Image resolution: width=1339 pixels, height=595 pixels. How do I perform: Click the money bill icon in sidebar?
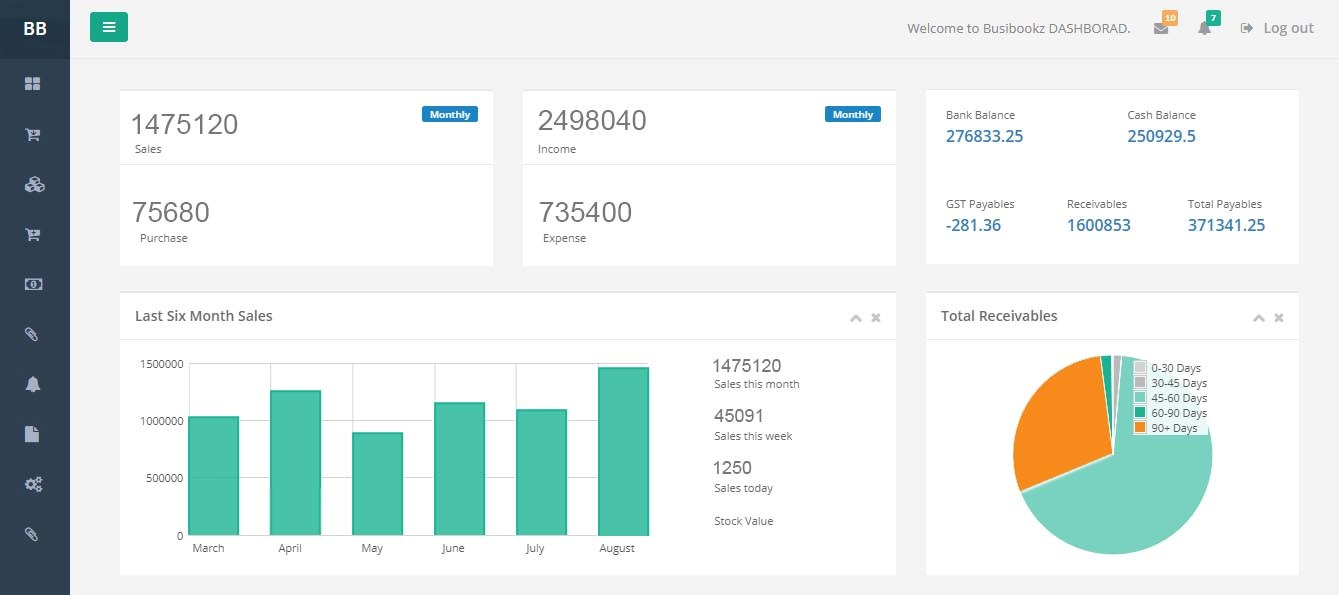click(x=33, y=284)
